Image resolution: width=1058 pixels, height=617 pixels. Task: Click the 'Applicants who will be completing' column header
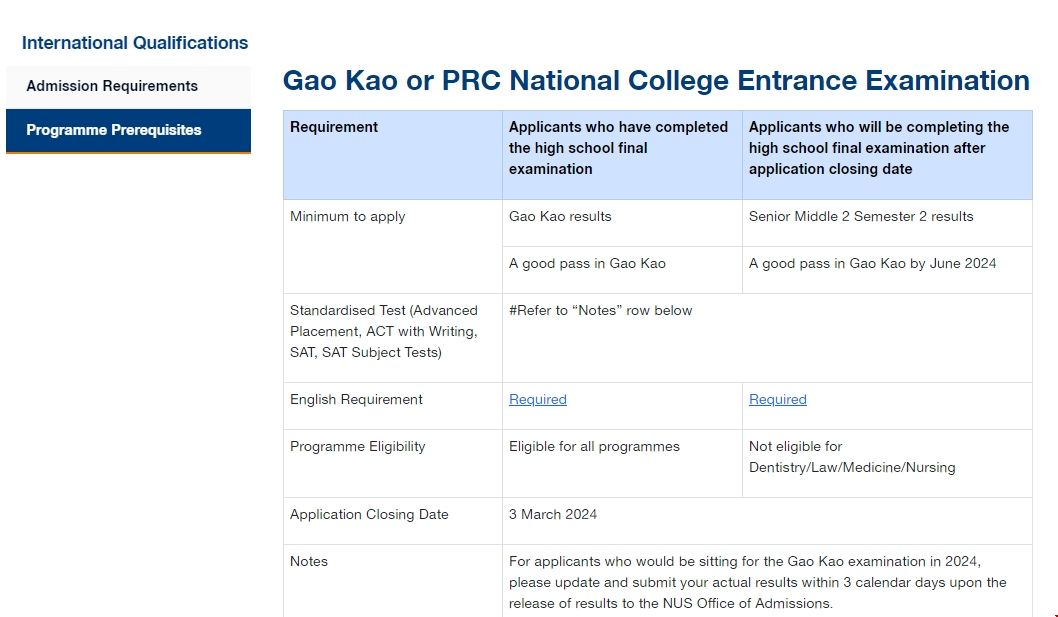point(879,148)
